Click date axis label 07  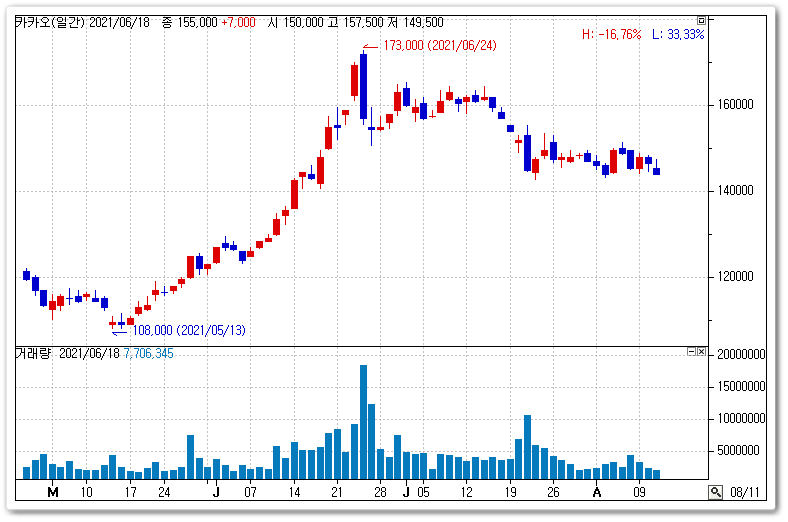pyautogui.click(x=250, y=492)
